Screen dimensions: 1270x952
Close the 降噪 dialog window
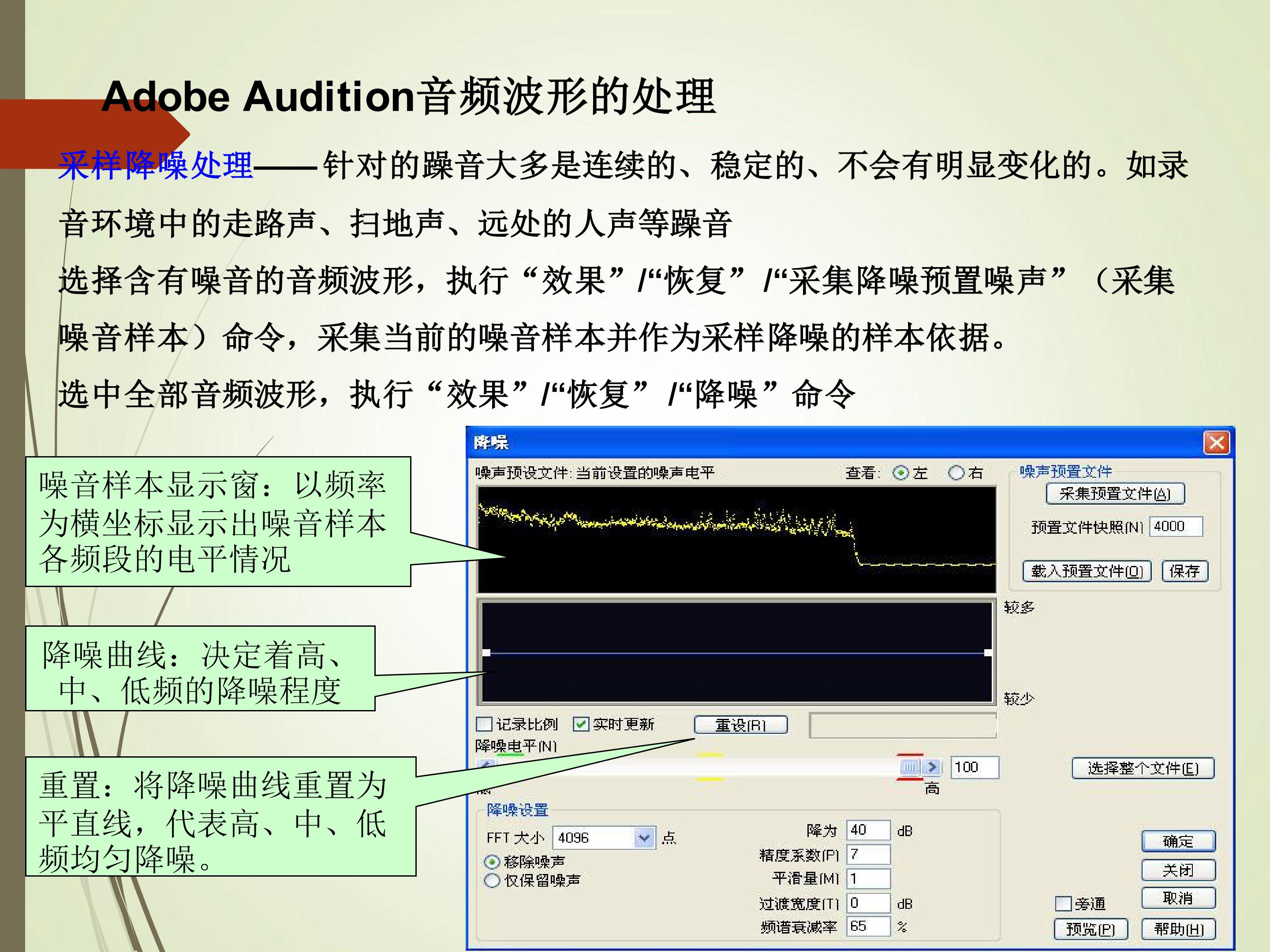(x=1217, y=443)
